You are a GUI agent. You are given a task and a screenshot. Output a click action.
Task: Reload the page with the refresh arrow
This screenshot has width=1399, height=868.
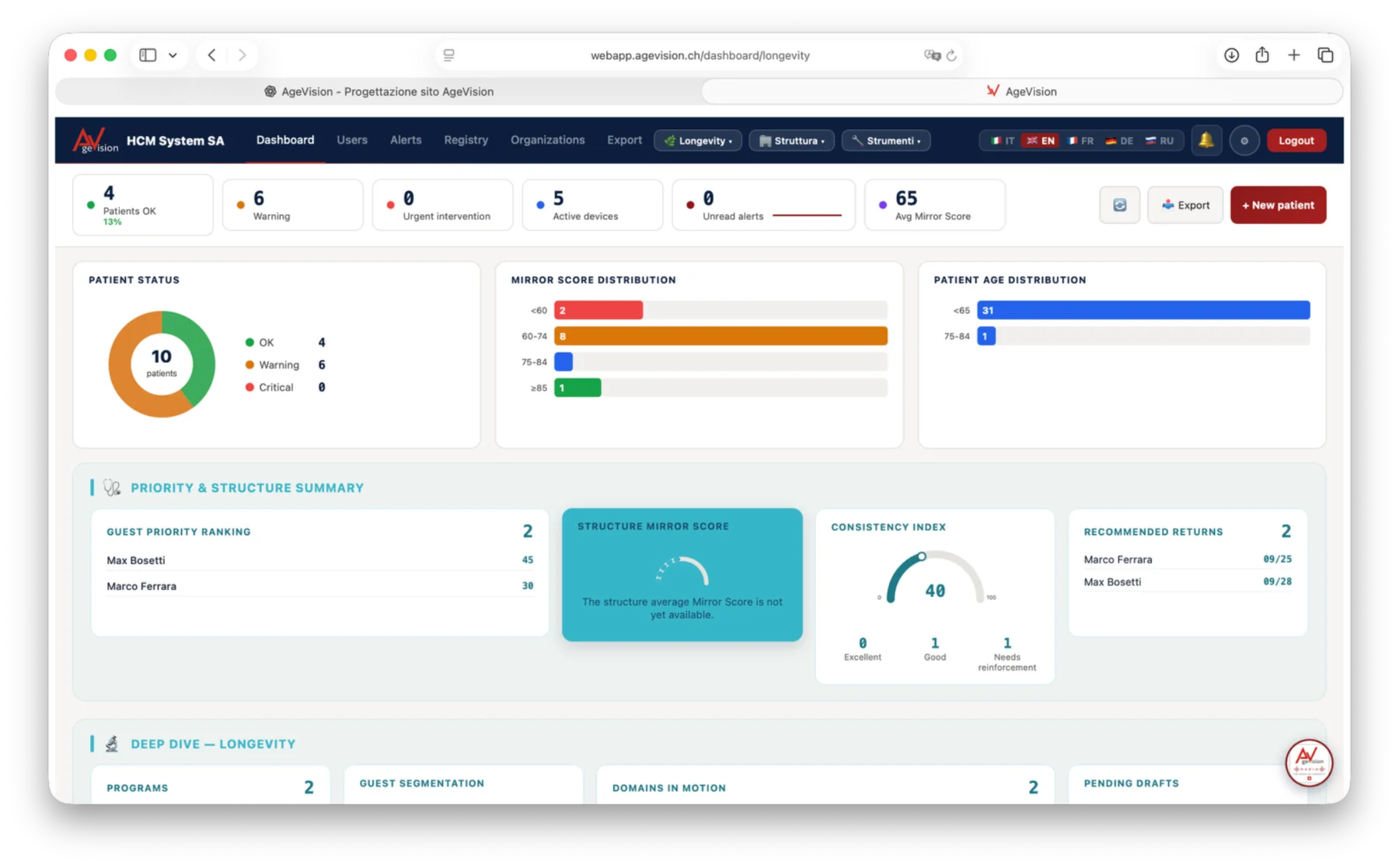(x=951, y=55)
